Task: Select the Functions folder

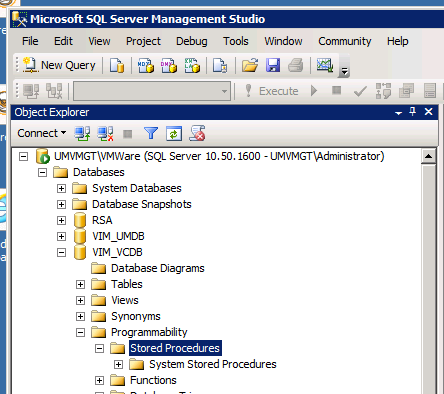Action: (153, 380)
